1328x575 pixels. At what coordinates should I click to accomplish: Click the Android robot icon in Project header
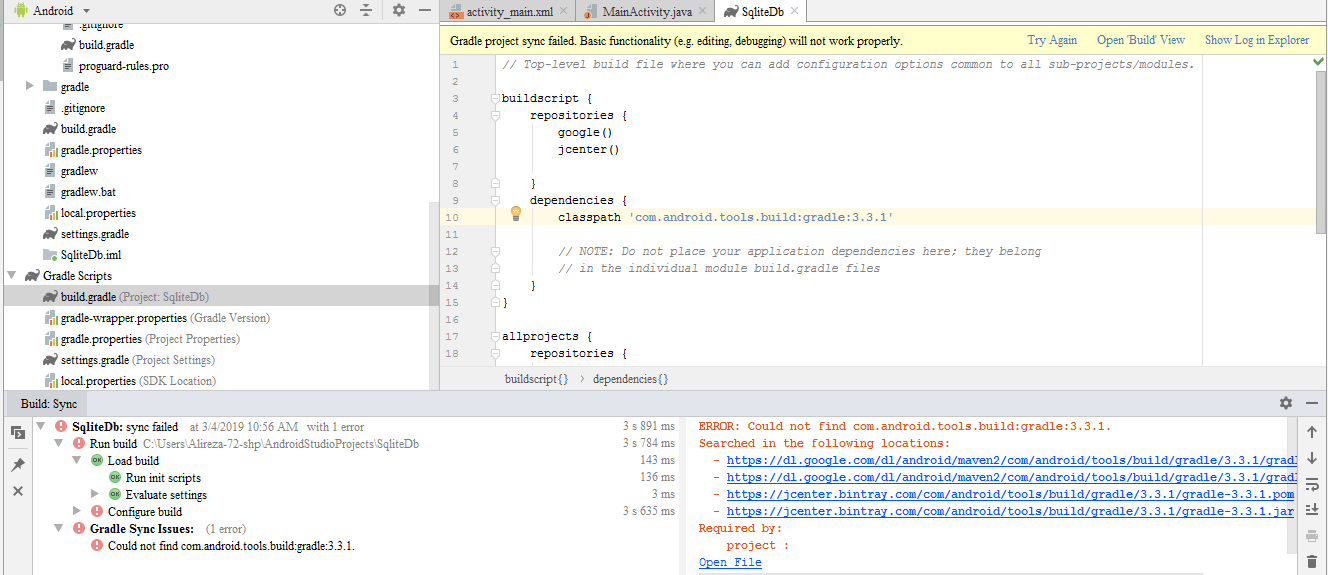pos(20,10)
